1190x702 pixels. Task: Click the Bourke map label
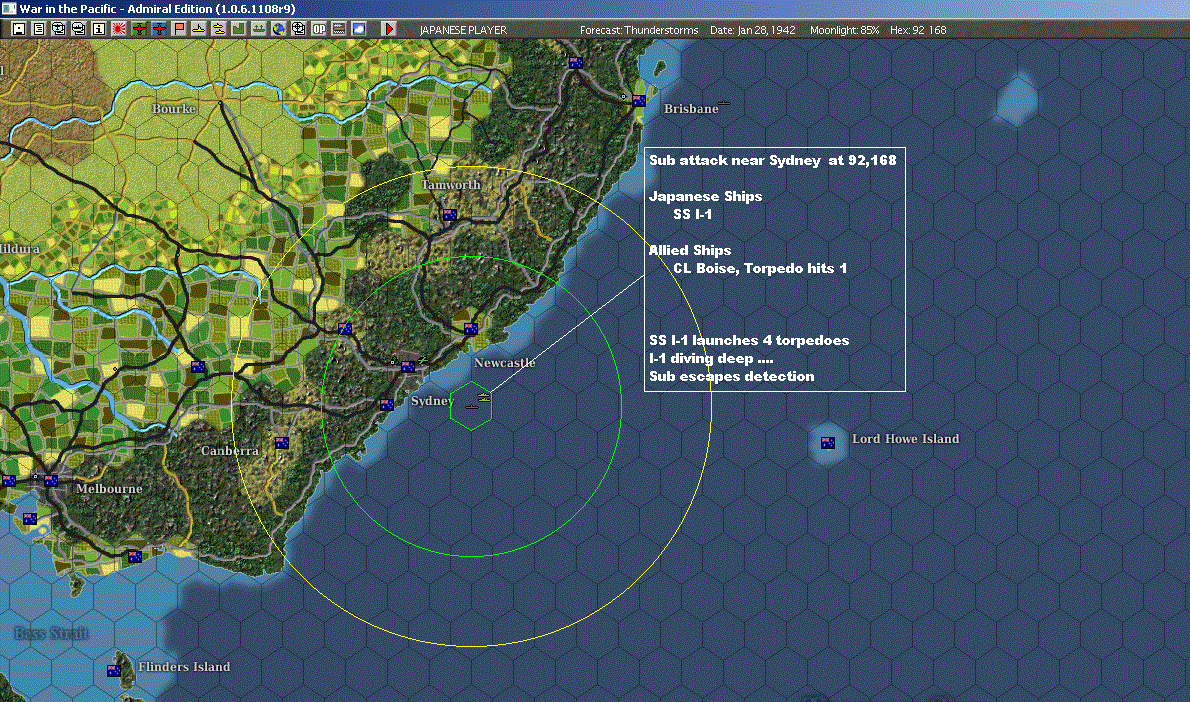(x=174, y=109)
